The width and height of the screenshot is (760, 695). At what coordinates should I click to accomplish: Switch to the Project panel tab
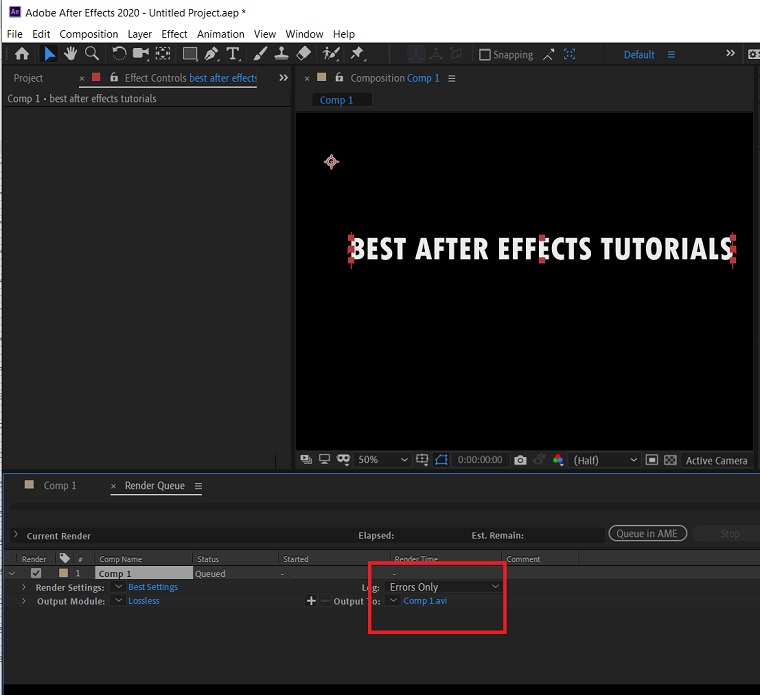point(28,78)
